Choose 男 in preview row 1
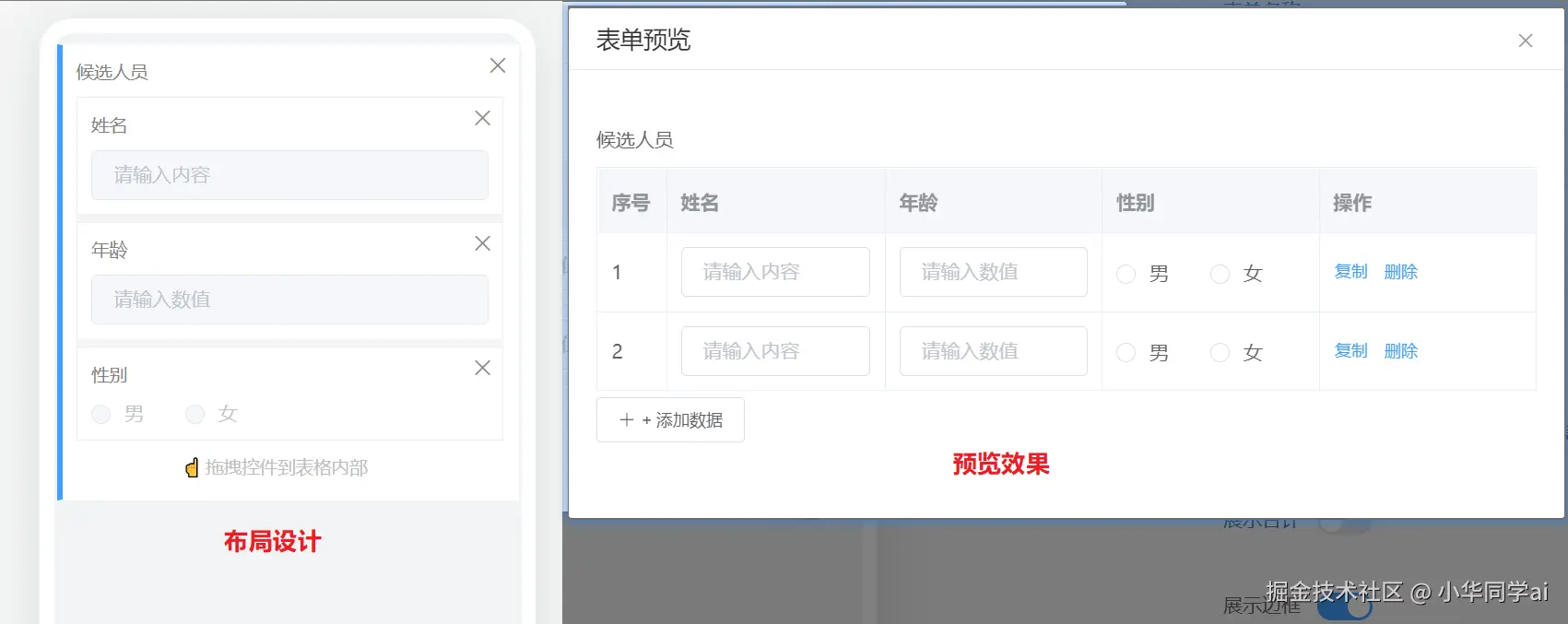The image size is (1568, 624). point(1126,274)
